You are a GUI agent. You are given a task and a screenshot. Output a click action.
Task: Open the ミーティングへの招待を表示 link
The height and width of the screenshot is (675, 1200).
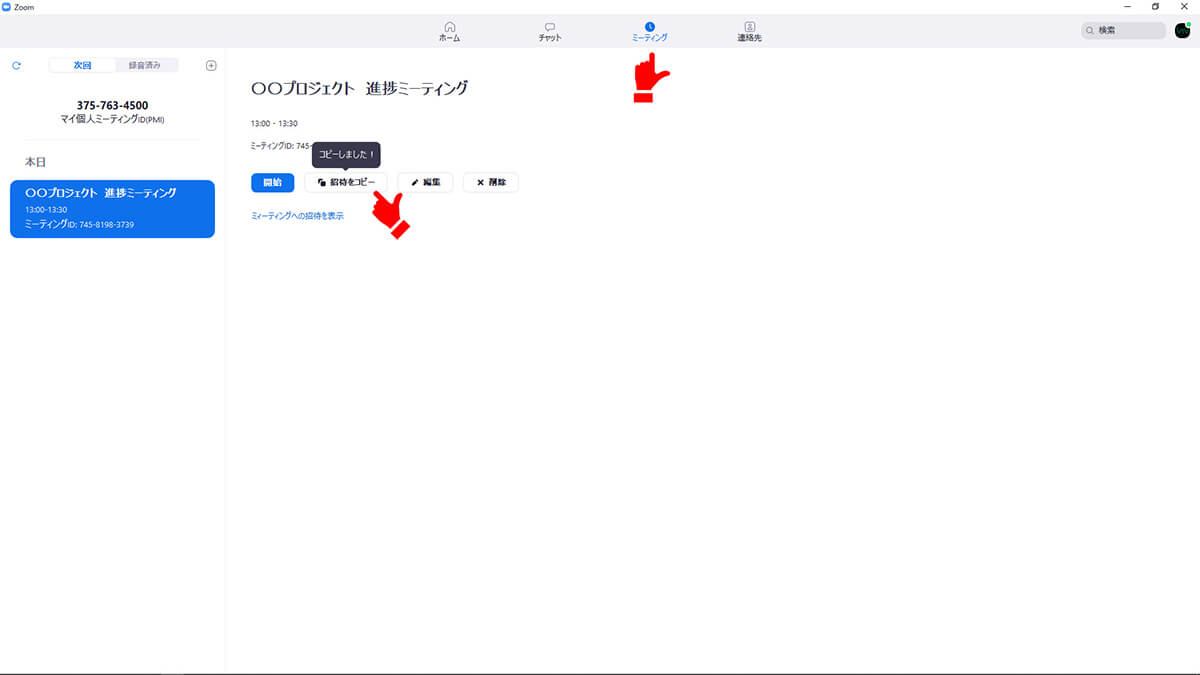[x=297, y=216]
